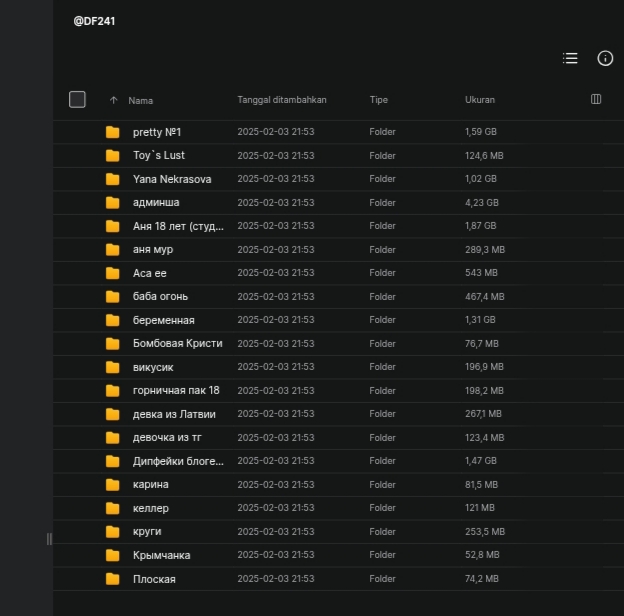Sort by the Nama column header
The image size is (624, 616).
tap(140, 101)
